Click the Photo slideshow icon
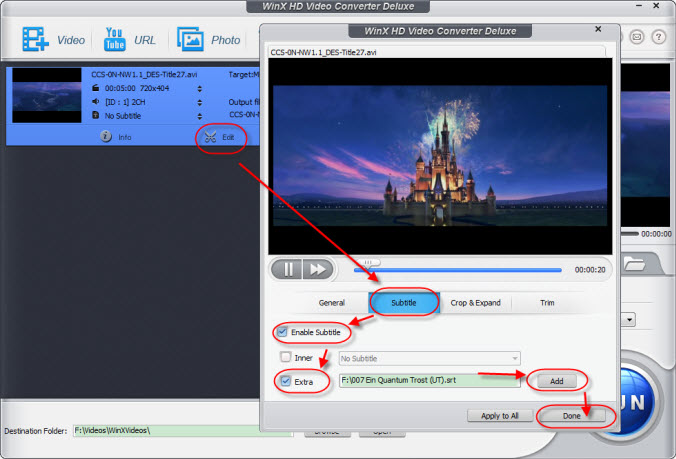Viewport: 676px width, 459px height. pyautogui.click(x=190, y=39)
